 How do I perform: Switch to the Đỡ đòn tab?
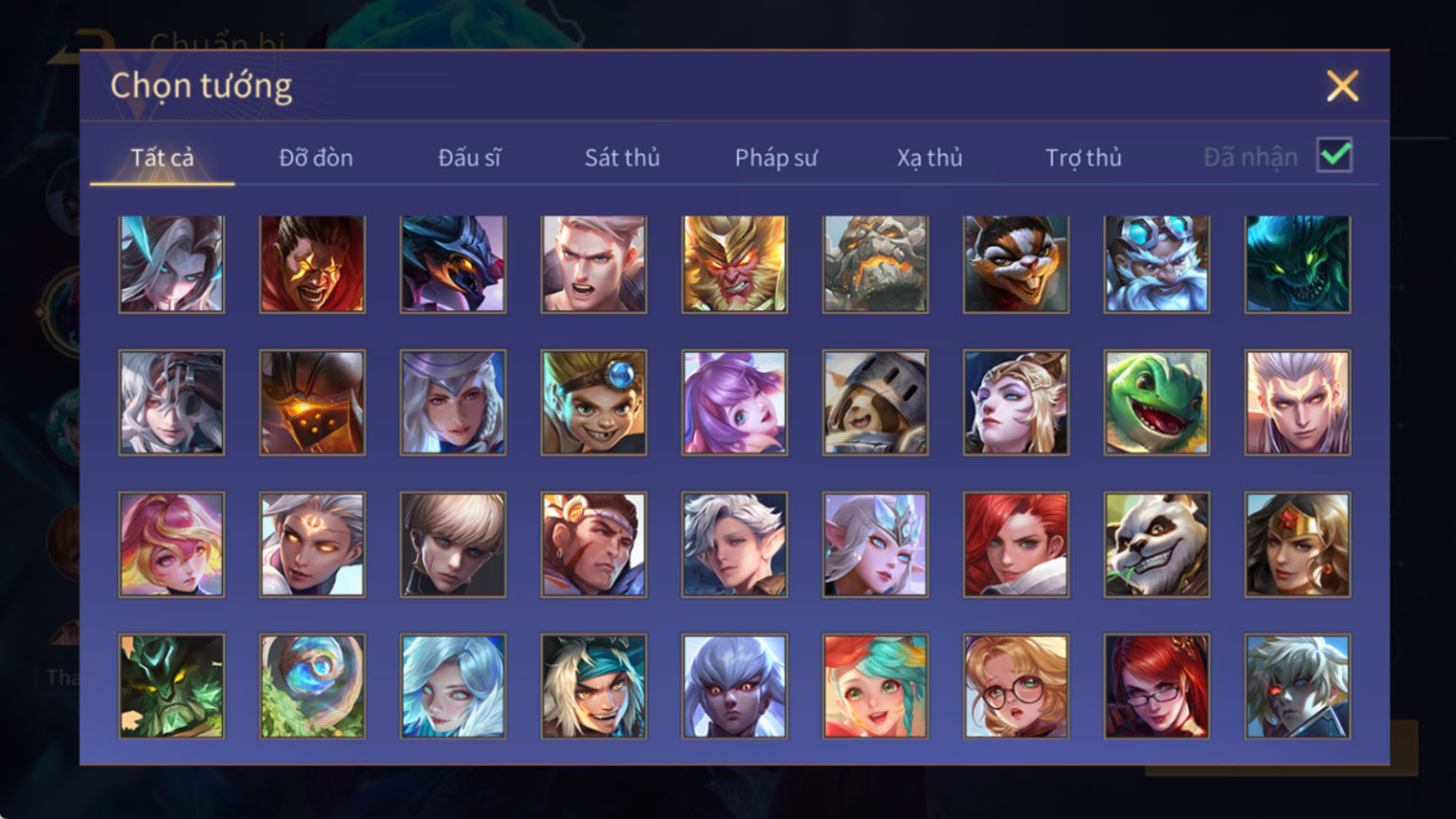(316, 158)
